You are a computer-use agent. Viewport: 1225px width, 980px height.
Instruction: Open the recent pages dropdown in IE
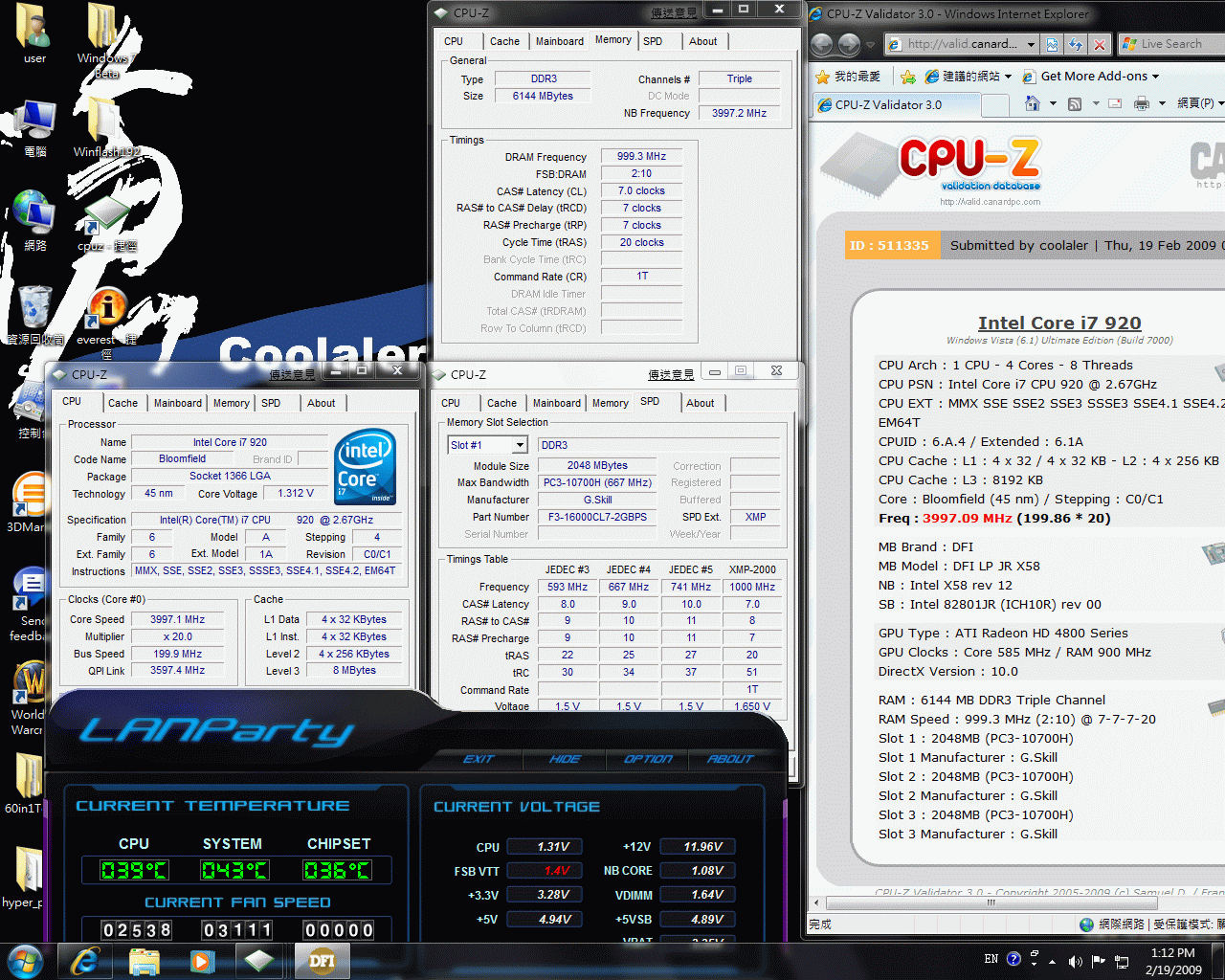(872, 45)
